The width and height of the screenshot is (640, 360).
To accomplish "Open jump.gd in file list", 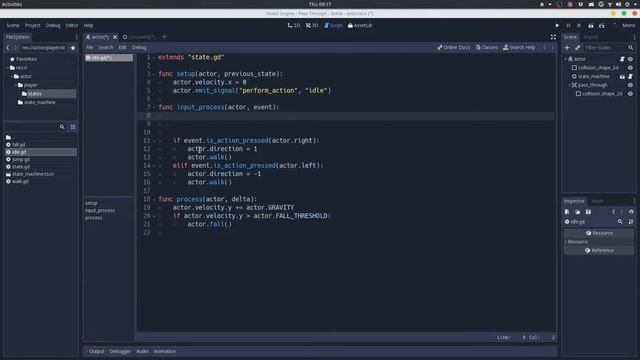I will (x=20, y=159).
